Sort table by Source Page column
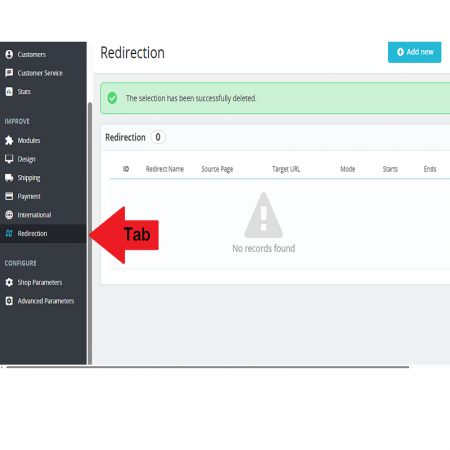The width and height of the screenshot is (450, 450). point(217,169)
